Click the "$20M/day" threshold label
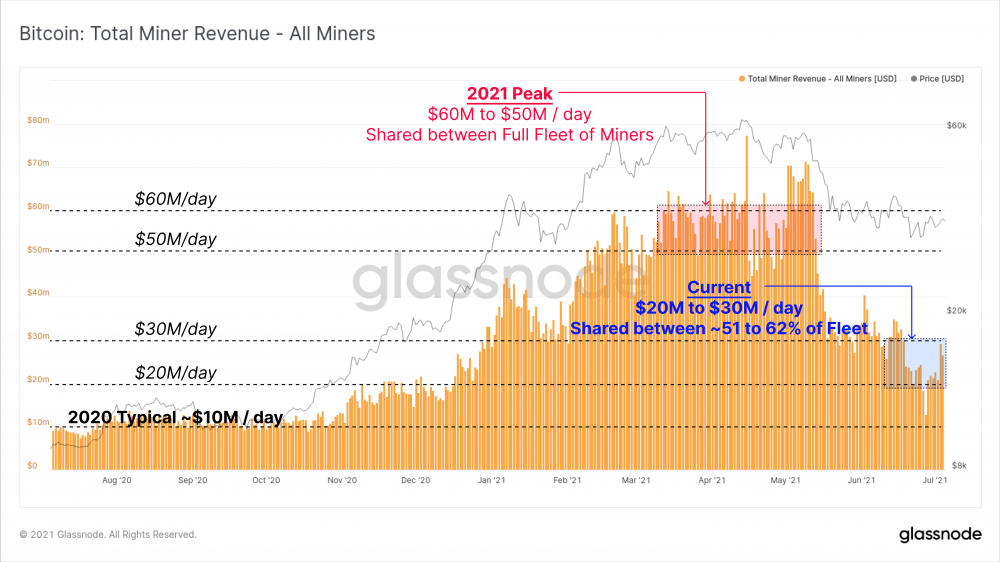The image size is (1000, 562). click(175, 373)
